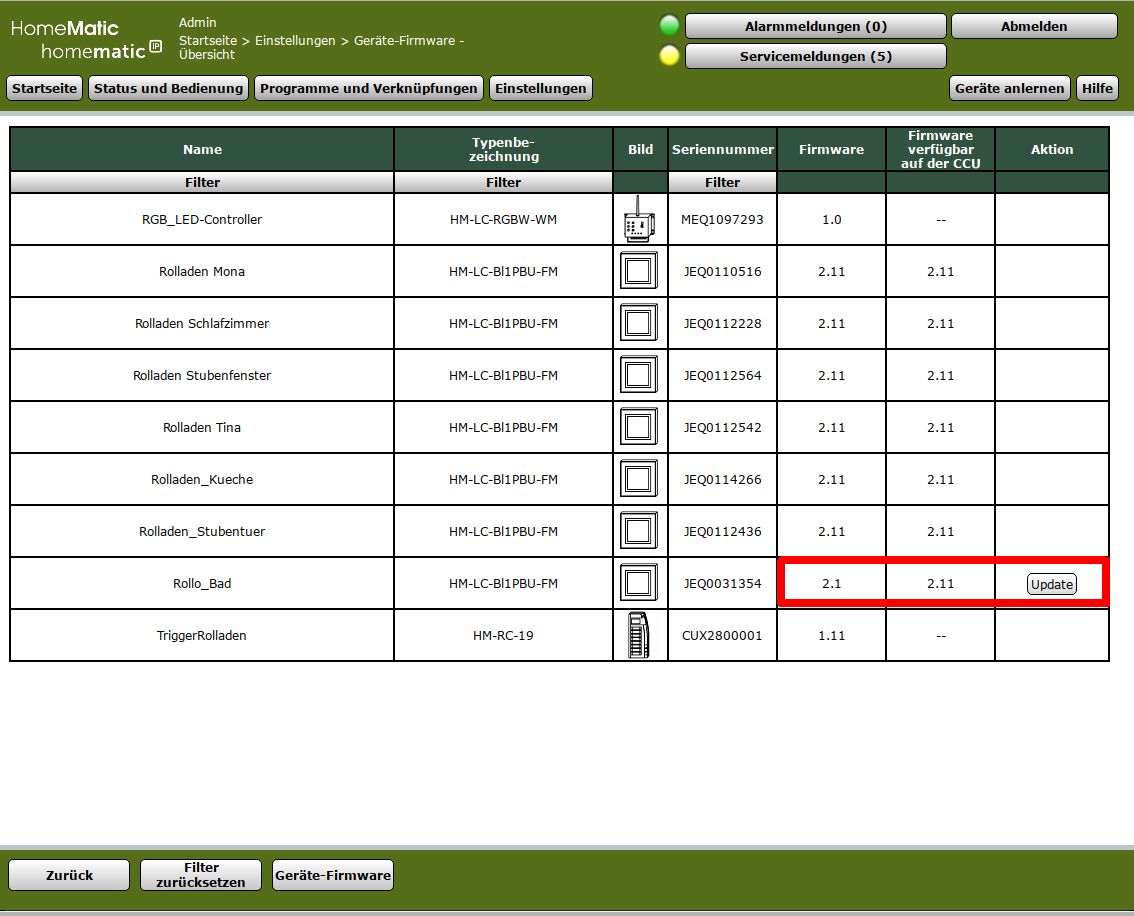Open the Typenbezeichnung column filter
Screen dimensions: 1134x916
pyautogui.click(x=503, y=182)
